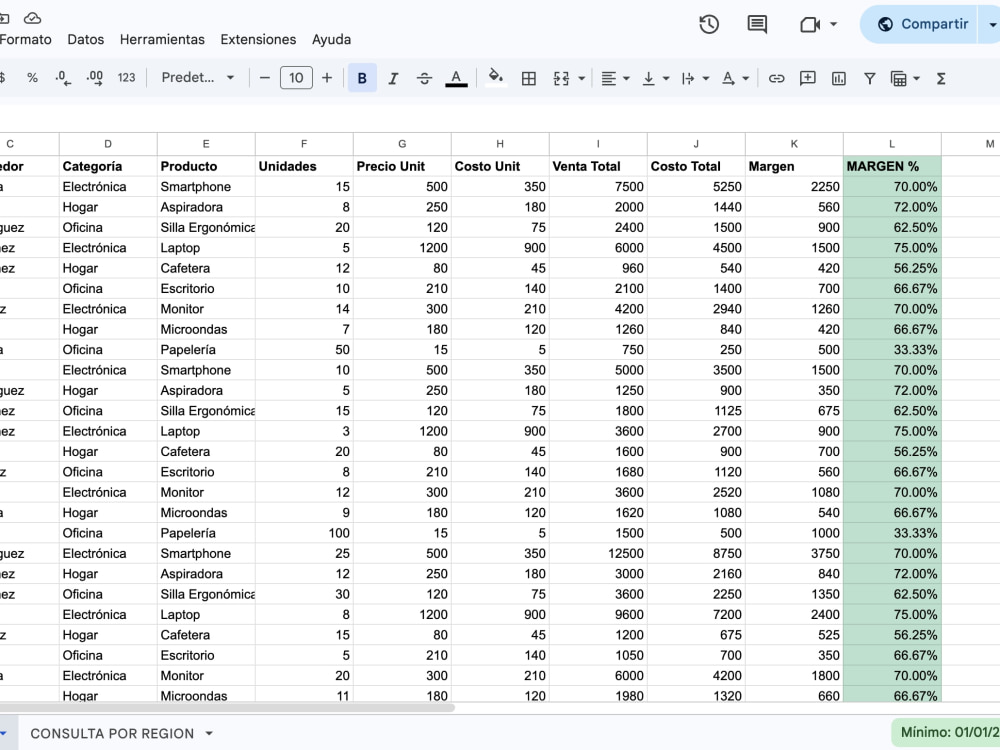Select the cell with value 5250
This screenshot has width=1000, height=750.
click(696, 187)
